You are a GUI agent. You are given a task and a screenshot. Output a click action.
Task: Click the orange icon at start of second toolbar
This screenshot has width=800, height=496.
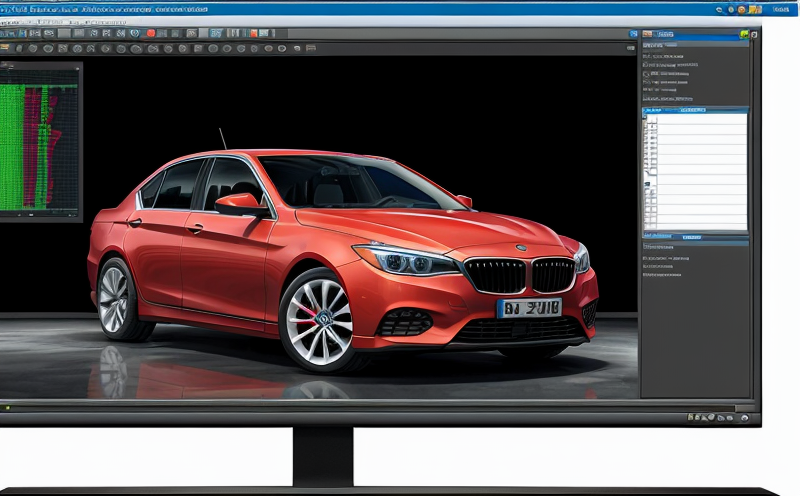click(5, 48)
